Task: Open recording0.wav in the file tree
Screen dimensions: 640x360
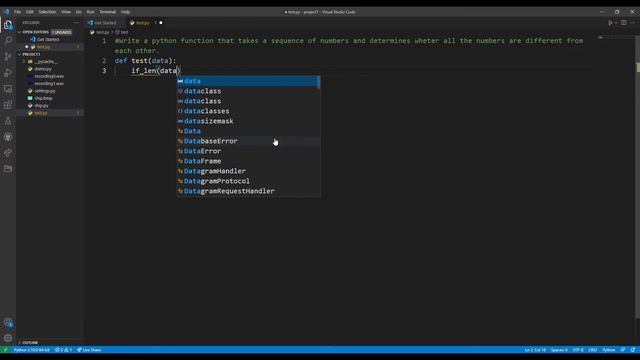Action: [x=49, y=76]
